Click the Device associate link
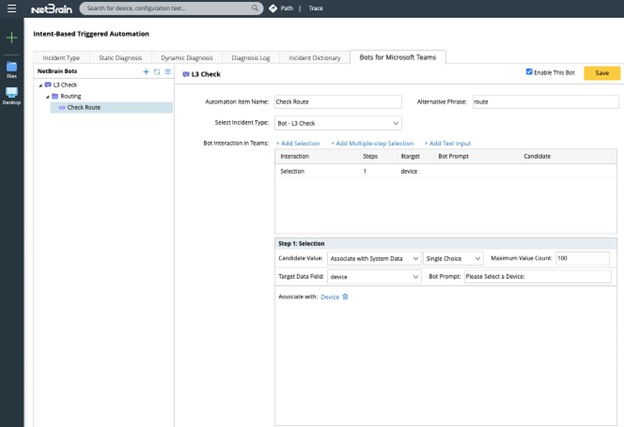 (x=330, y=297)
